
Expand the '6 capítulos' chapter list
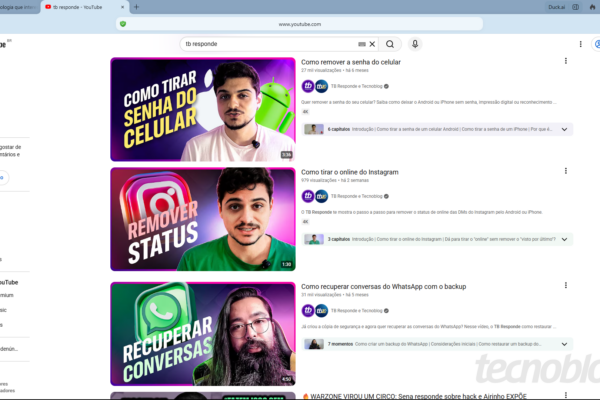coord(564,129)
